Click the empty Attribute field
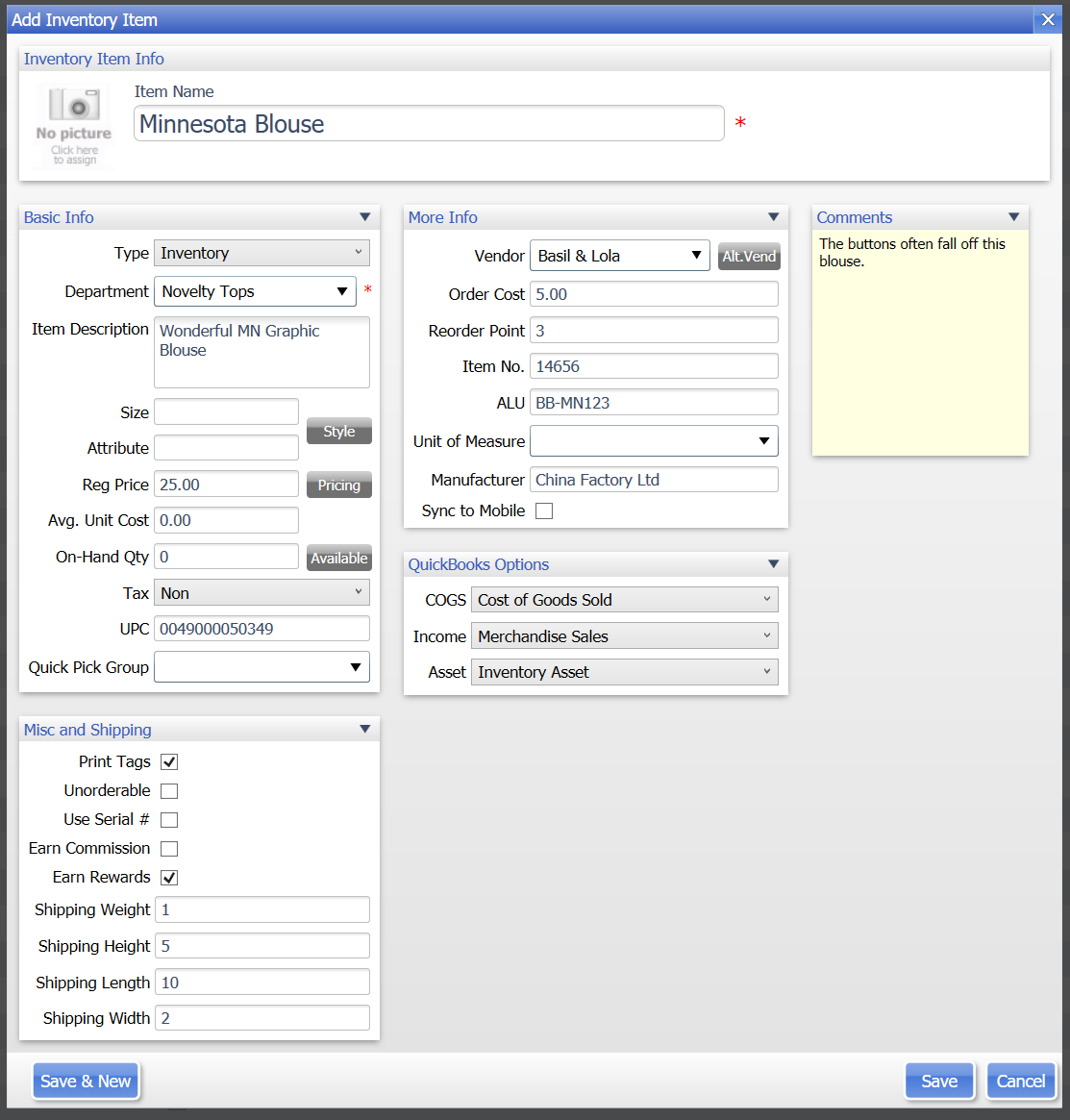1070x1120 pixels. [227, 448]
